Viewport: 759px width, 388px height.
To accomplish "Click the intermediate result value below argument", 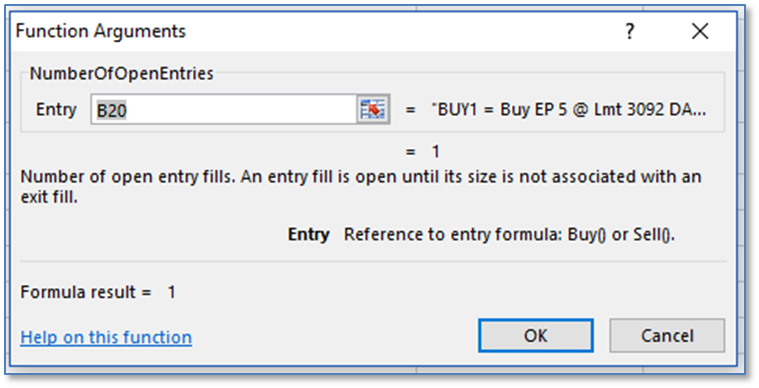I will (436, 151).
